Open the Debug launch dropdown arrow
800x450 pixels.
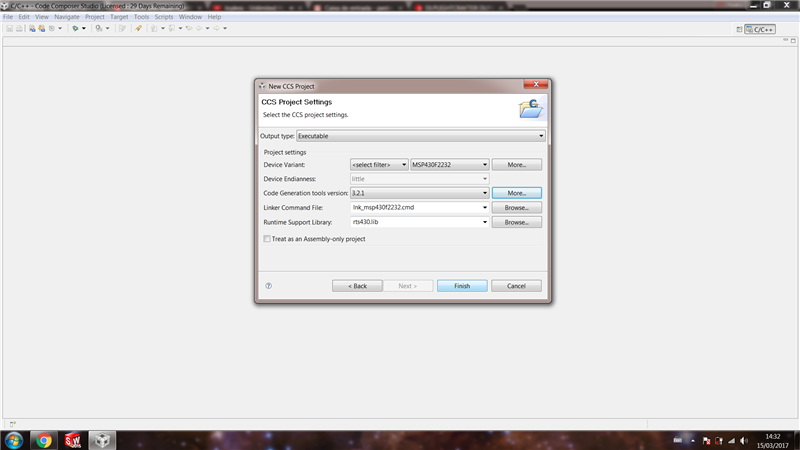click(x=84, y=29)
